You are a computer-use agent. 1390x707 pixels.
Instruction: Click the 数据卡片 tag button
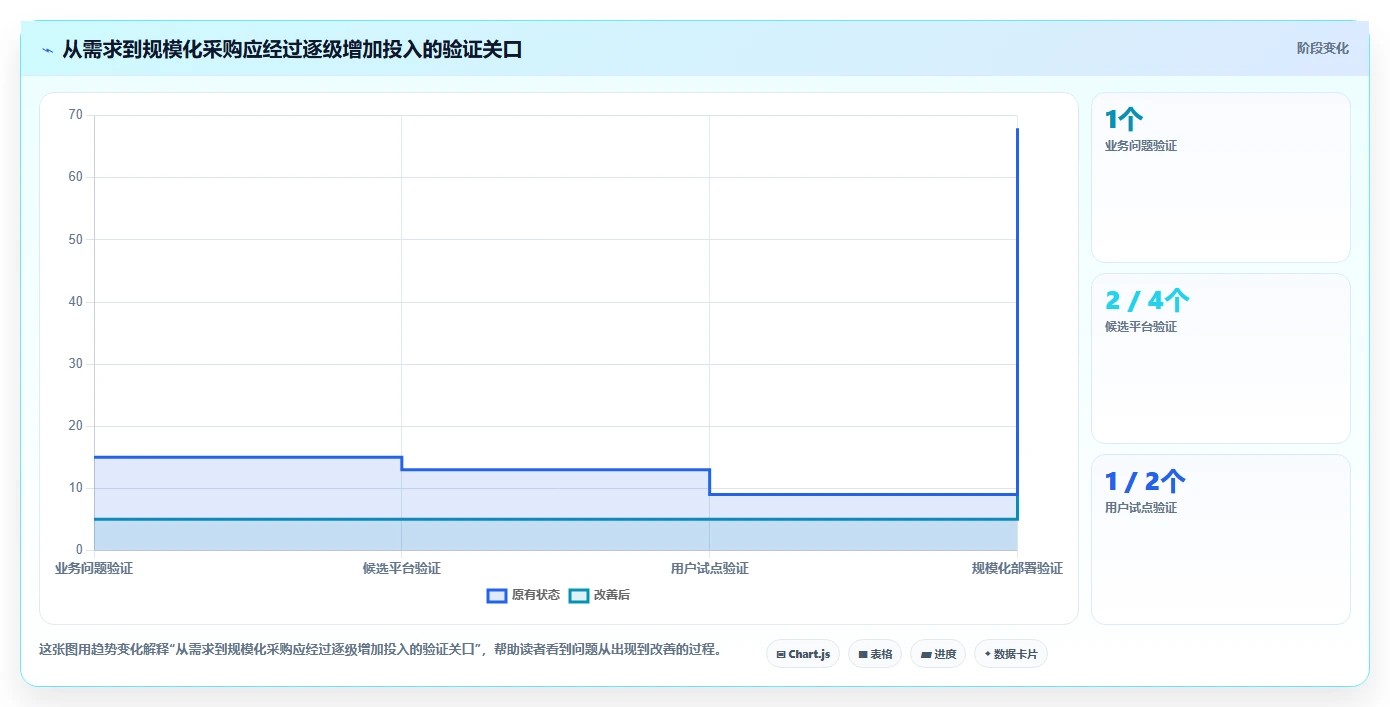pos(1011,654)
